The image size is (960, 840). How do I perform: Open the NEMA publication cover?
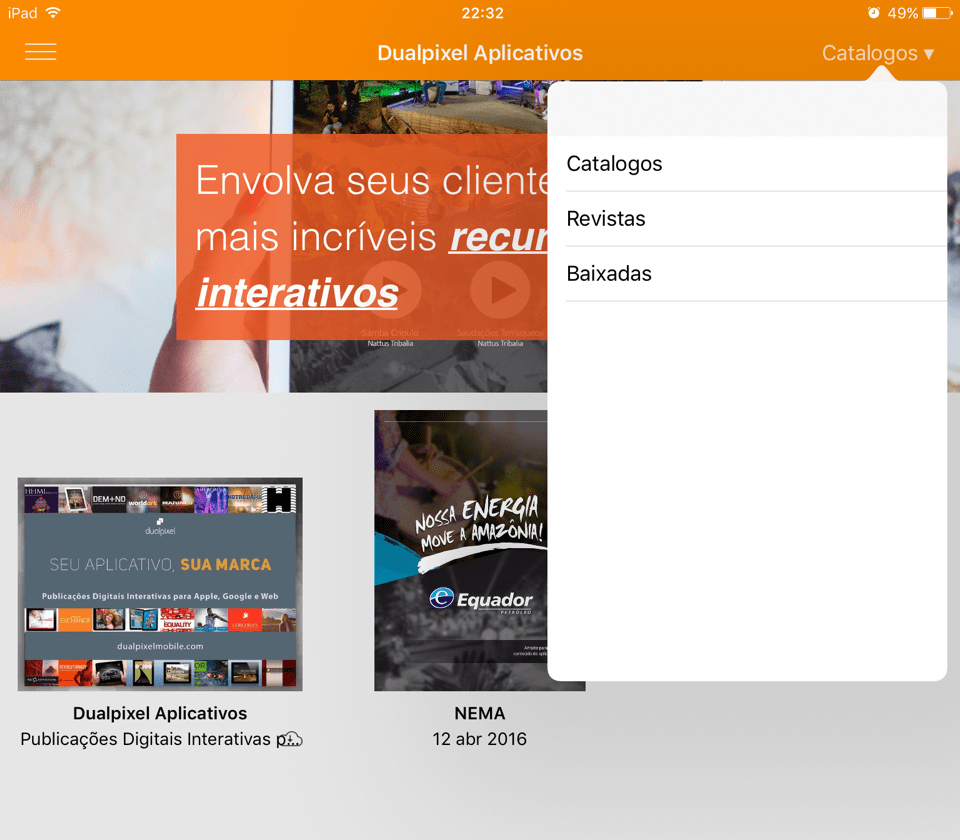point(461,550)
